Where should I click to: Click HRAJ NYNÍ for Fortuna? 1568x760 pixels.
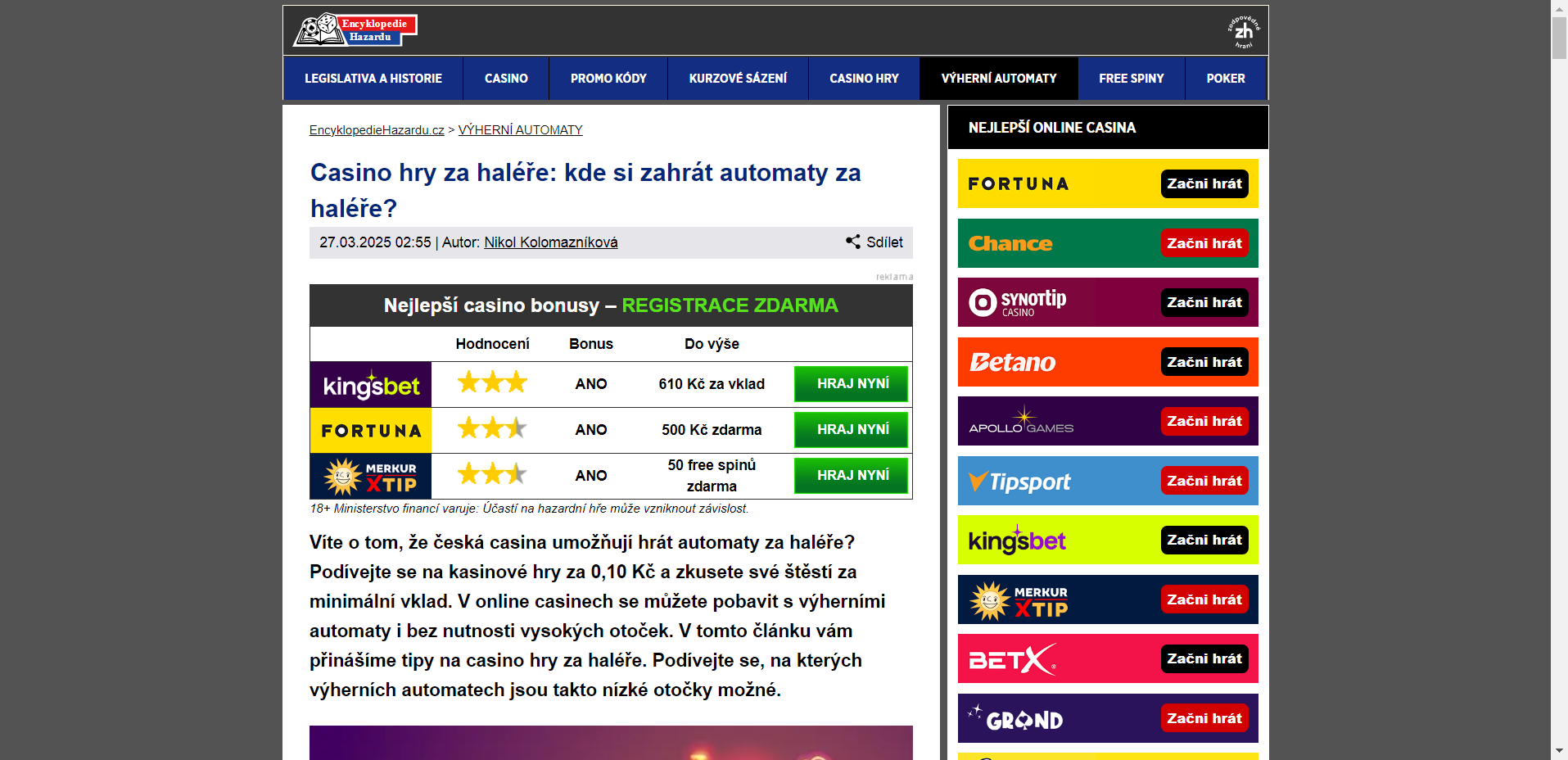[x=852, y=430]
